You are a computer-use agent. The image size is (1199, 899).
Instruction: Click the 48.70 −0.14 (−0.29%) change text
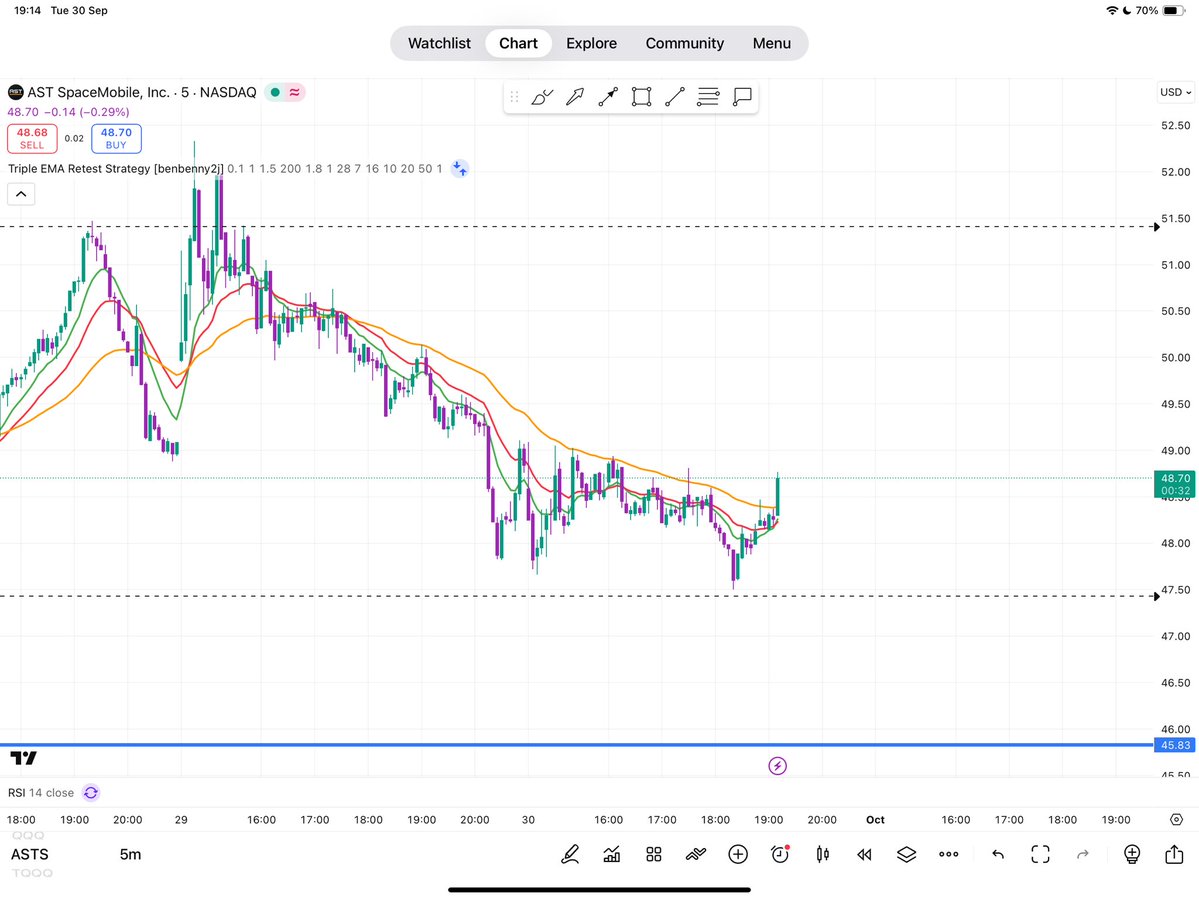(68, 112)
